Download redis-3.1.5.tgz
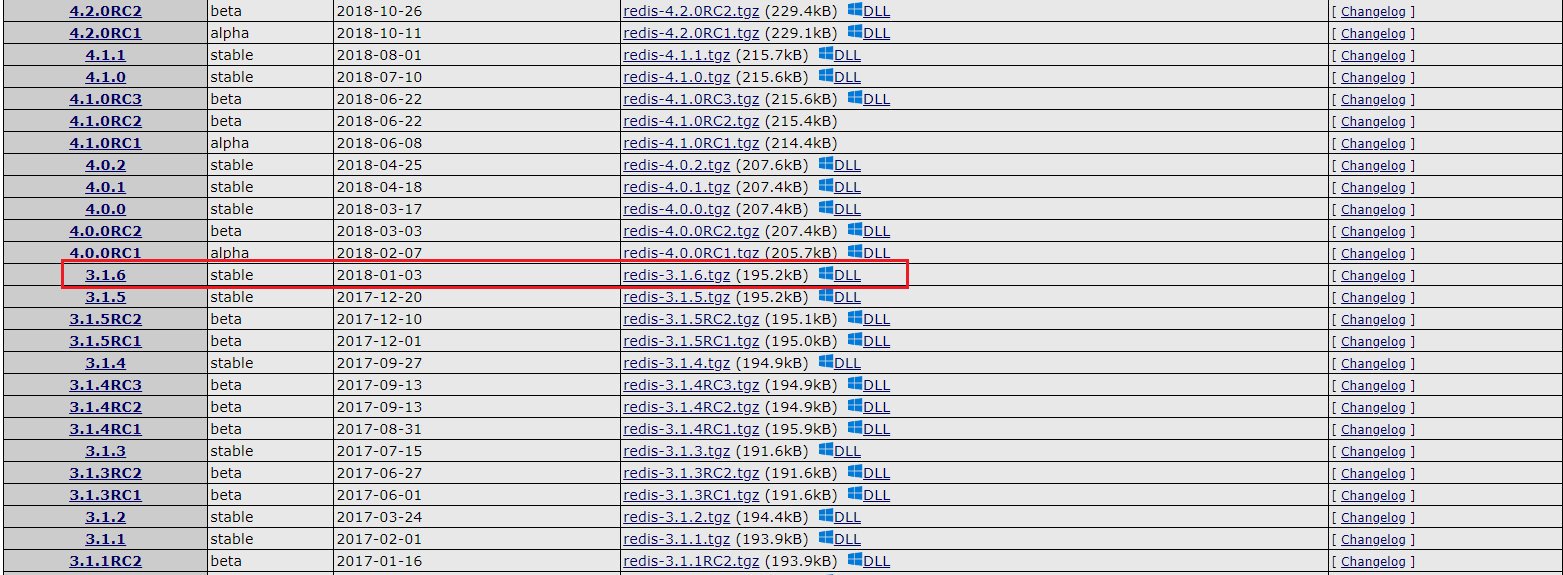This screenshot has width=1563, height=575. pos(676,297)
